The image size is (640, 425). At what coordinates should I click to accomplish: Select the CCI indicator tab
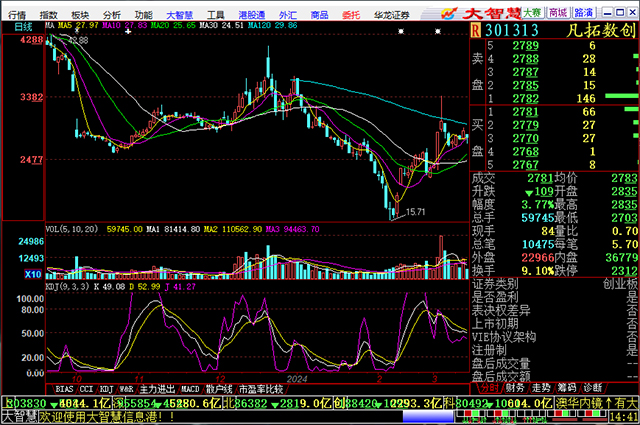coord(86,389)
